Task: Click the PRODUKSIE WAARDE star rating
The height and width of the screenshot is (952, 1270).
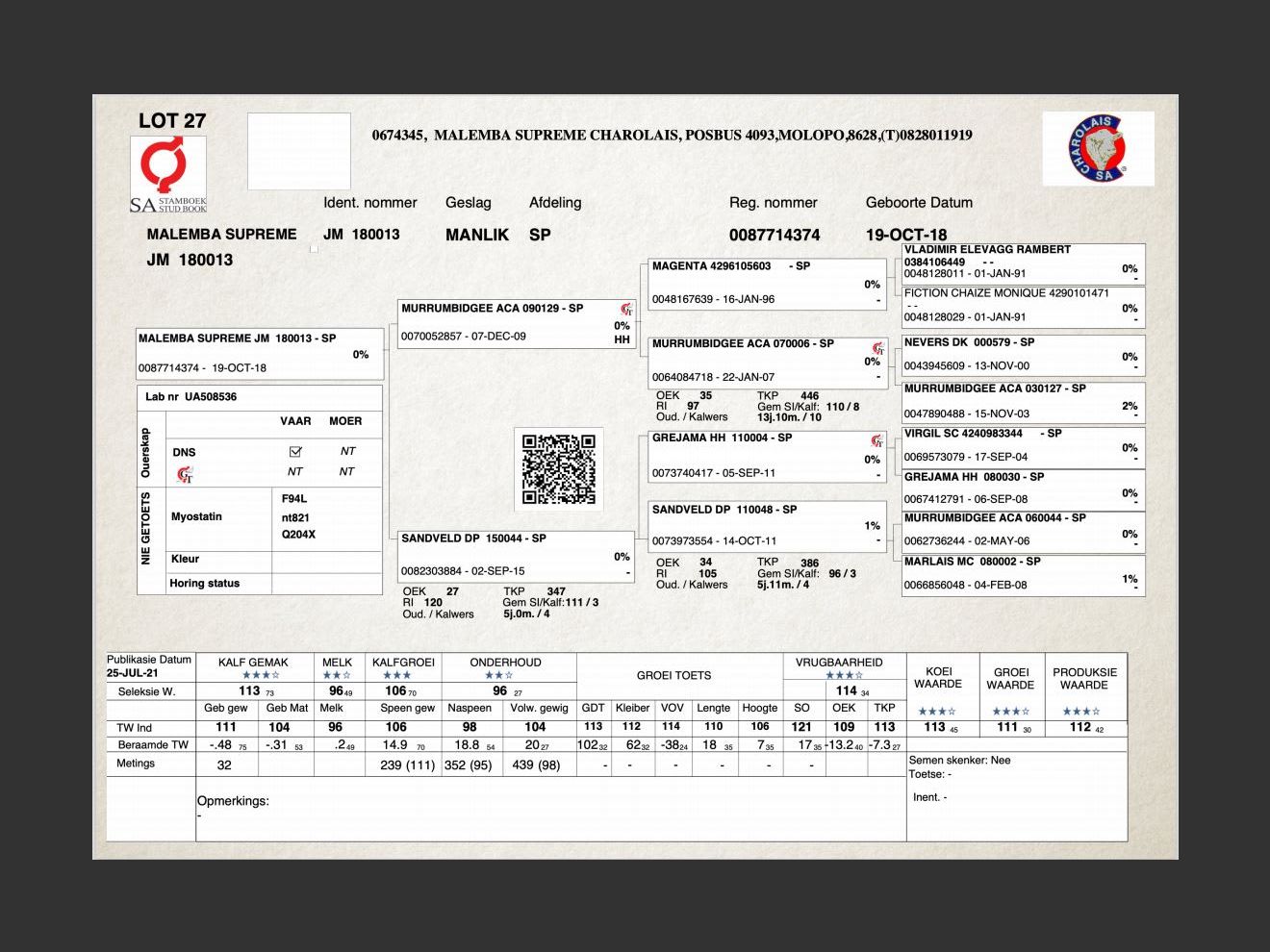Action: (1082, 712)
